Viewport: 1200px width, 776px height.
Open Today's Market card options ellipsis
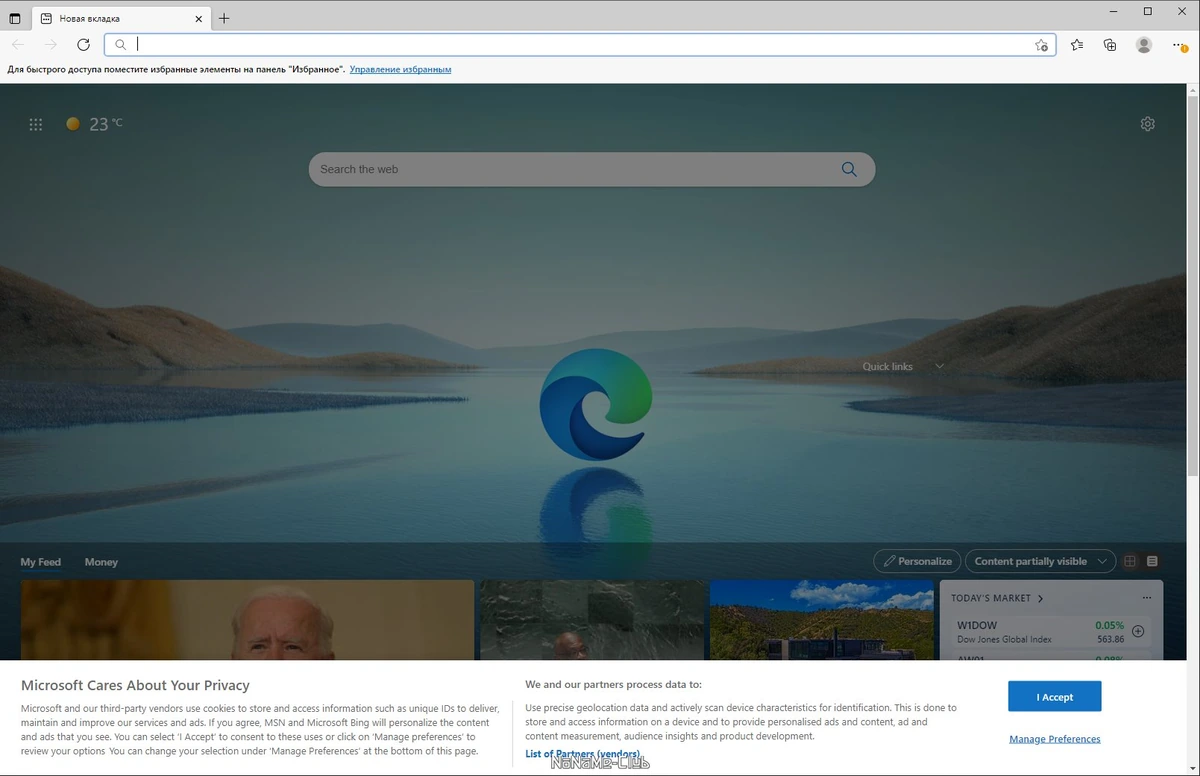coord(1146,598)
